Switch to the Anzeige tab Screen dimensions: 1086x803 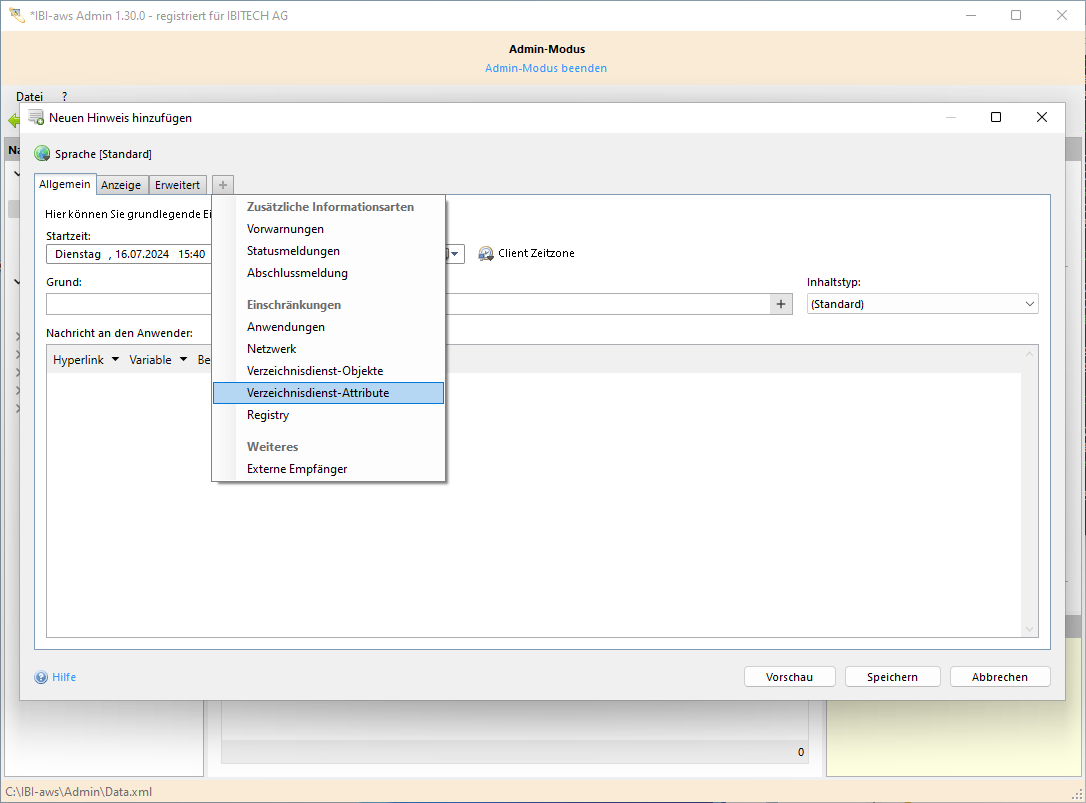pos(121,185)
